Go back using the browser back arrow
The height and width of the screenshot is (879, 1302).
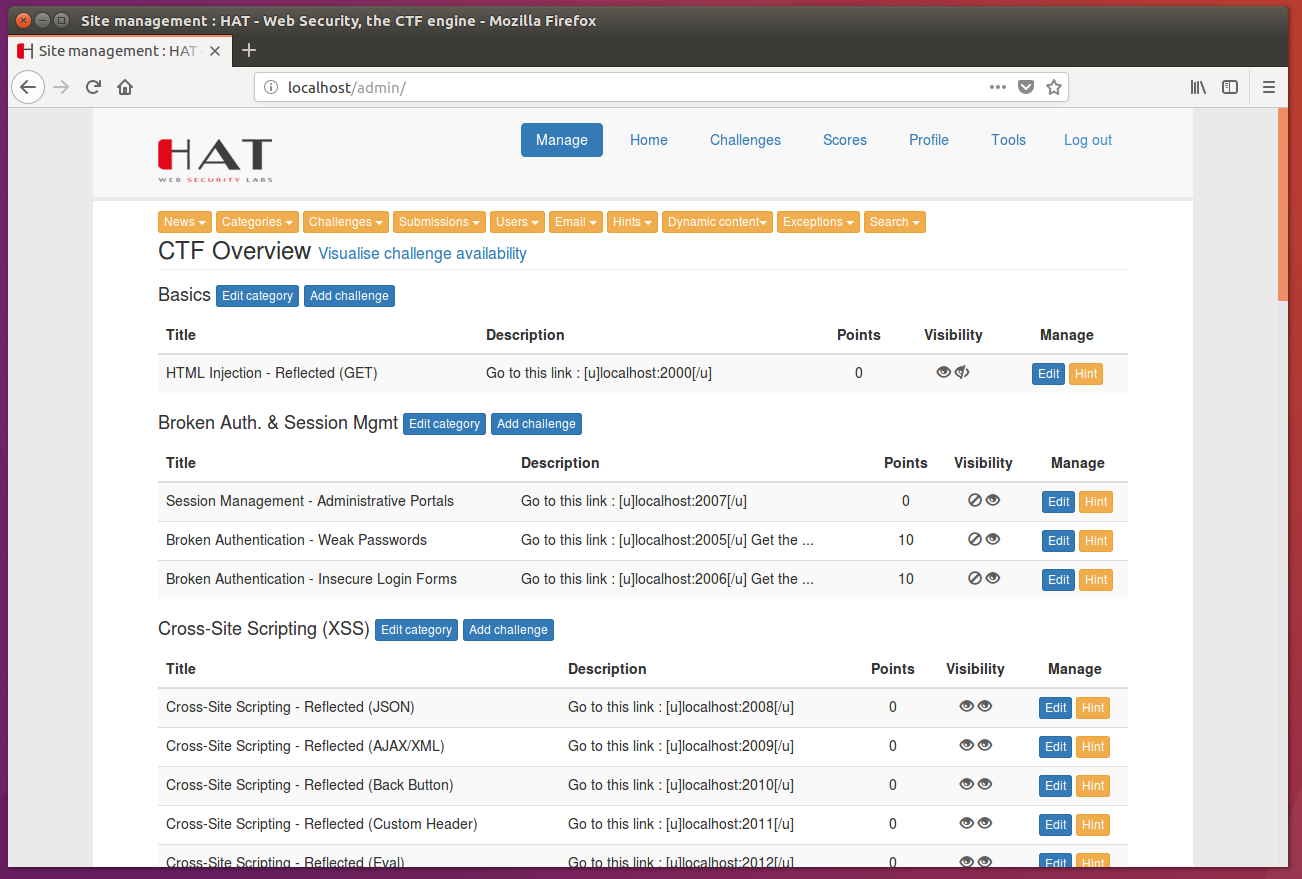[x=28, y=87]
